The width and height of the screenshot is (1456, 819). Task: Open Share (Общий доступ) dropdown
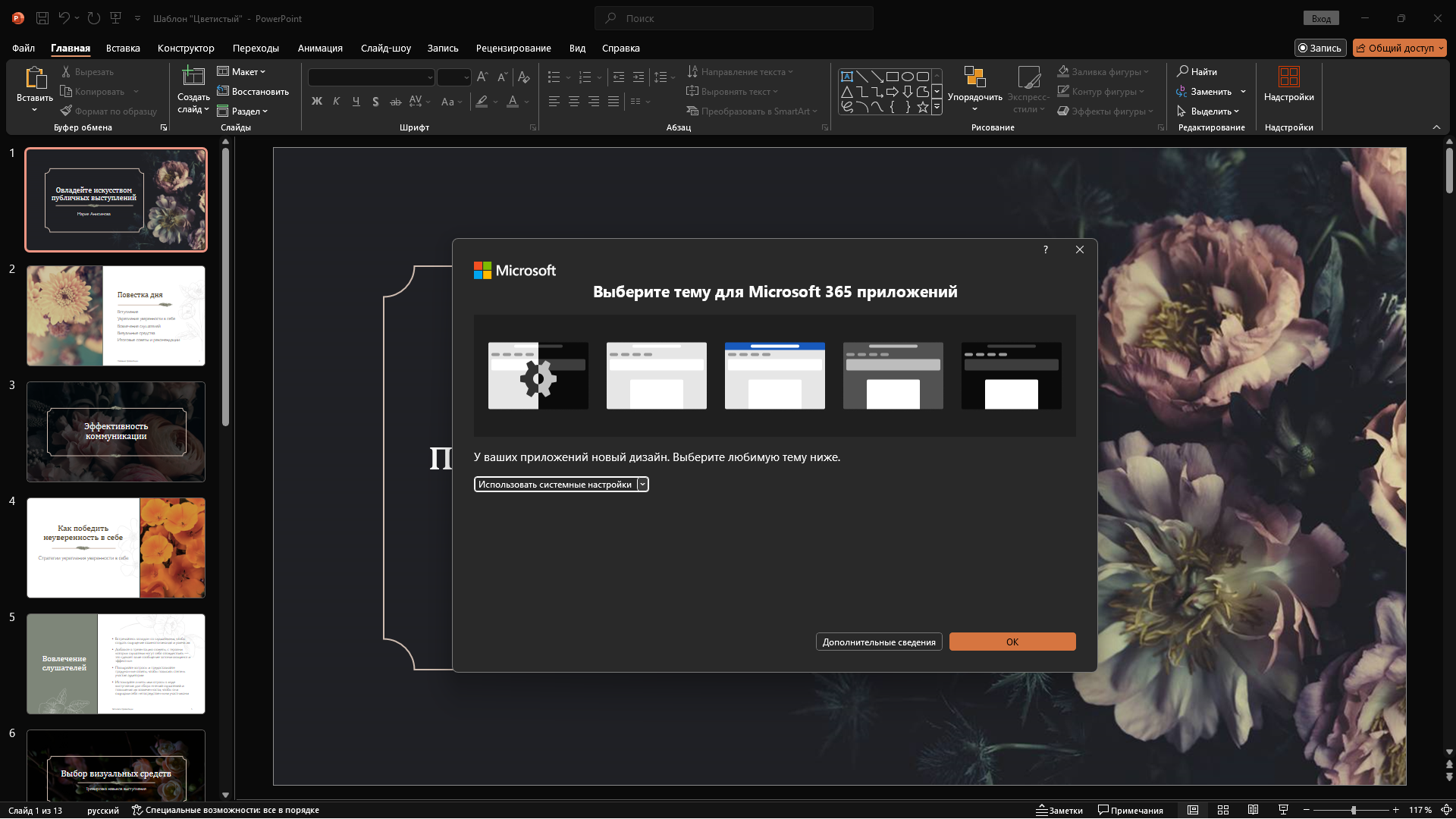[x=1400, y=48]
